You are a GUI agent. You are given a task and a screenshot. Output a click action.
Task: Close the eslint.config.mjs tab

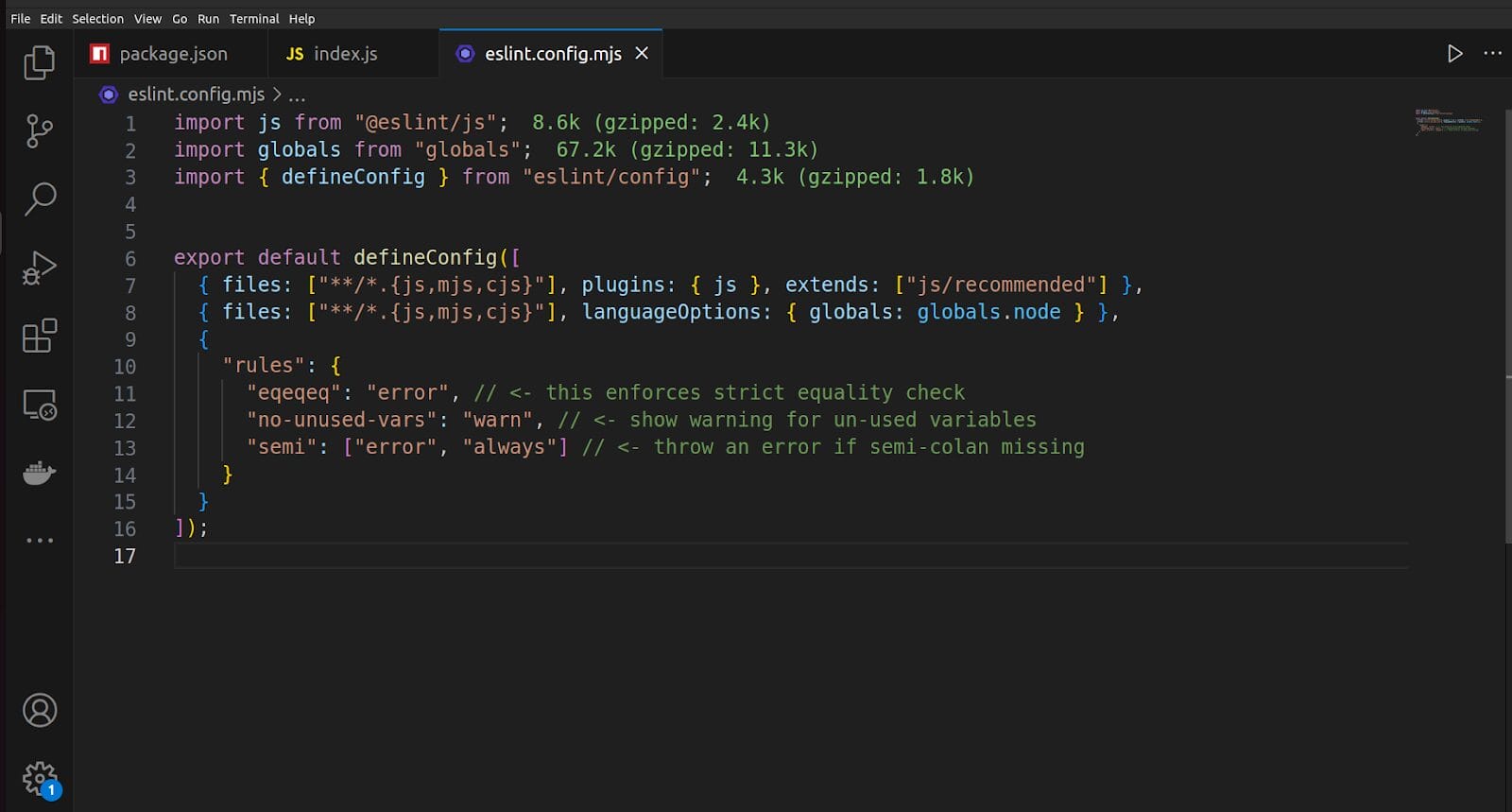[642, 54]
